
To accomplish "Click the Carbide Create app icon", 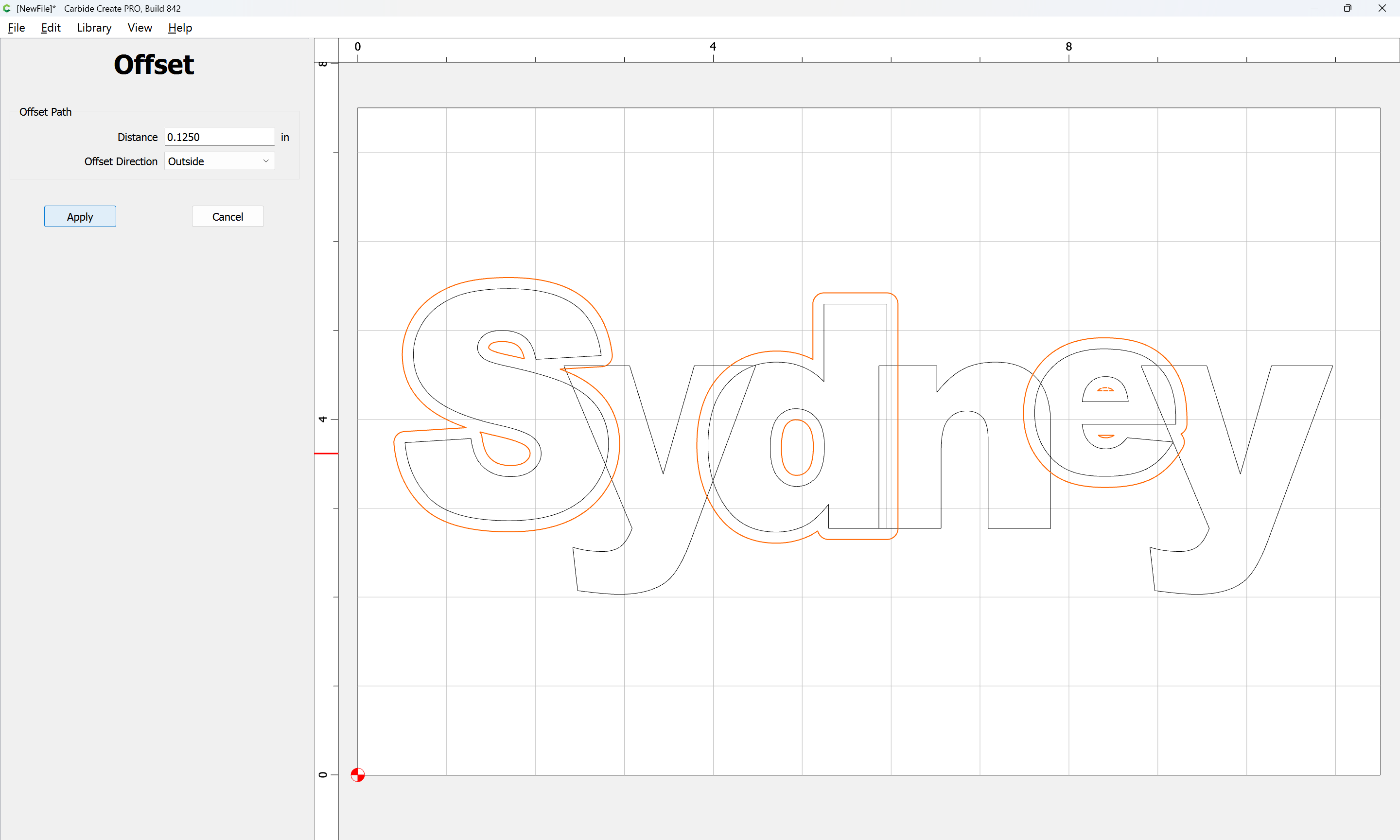I will pos(7,8).
